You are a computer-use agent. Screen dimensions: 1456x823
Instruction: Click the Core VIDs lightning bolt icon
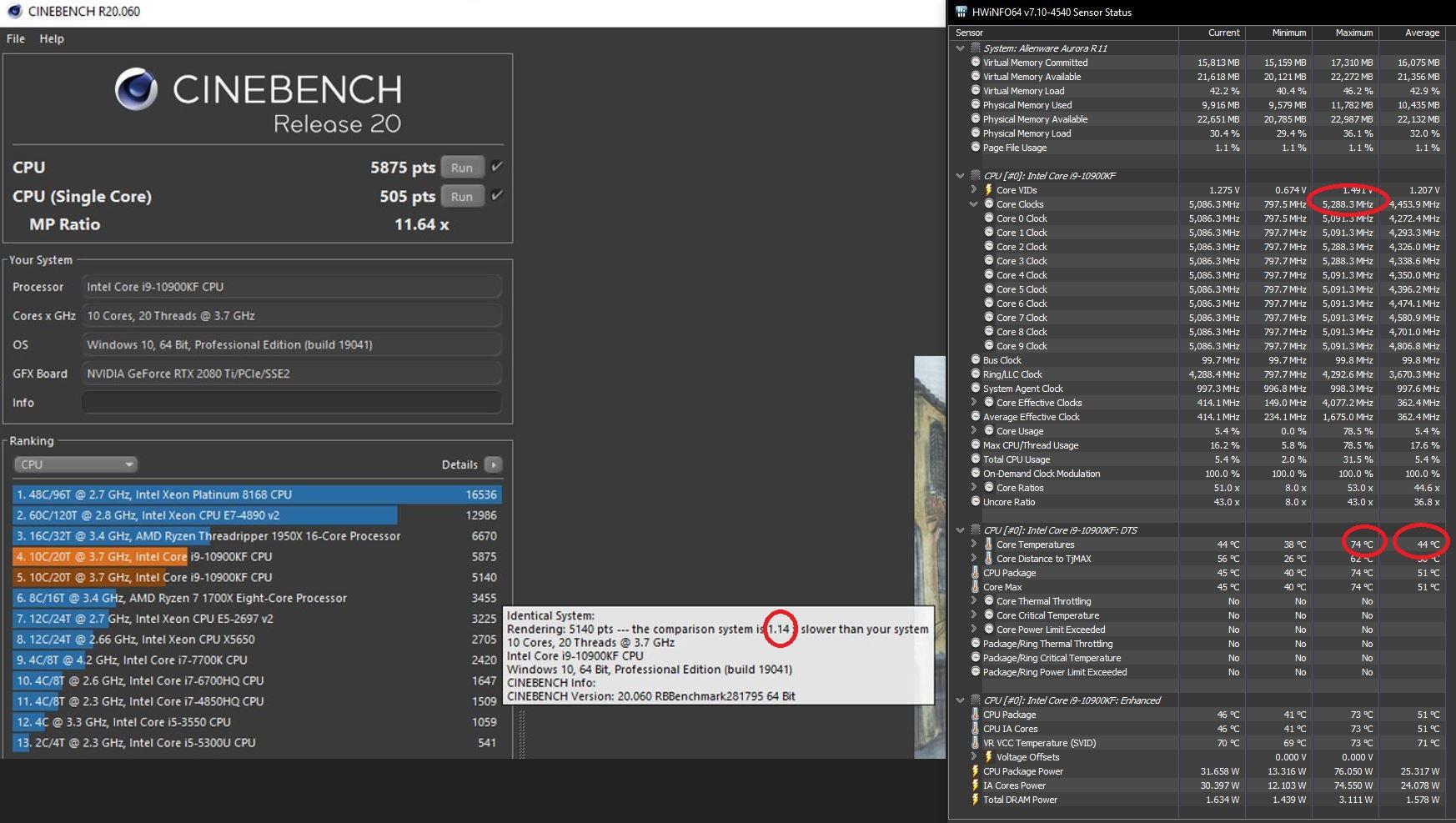[x=988, y=190]
